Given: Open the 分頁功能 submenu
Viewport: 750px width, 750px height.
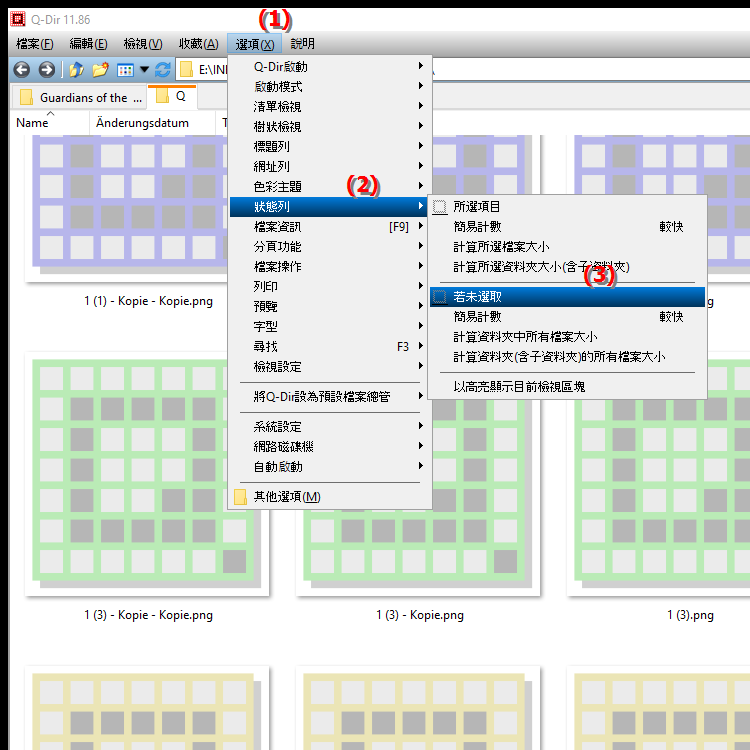Looking at the screenshot, I should tap(330, 247).
